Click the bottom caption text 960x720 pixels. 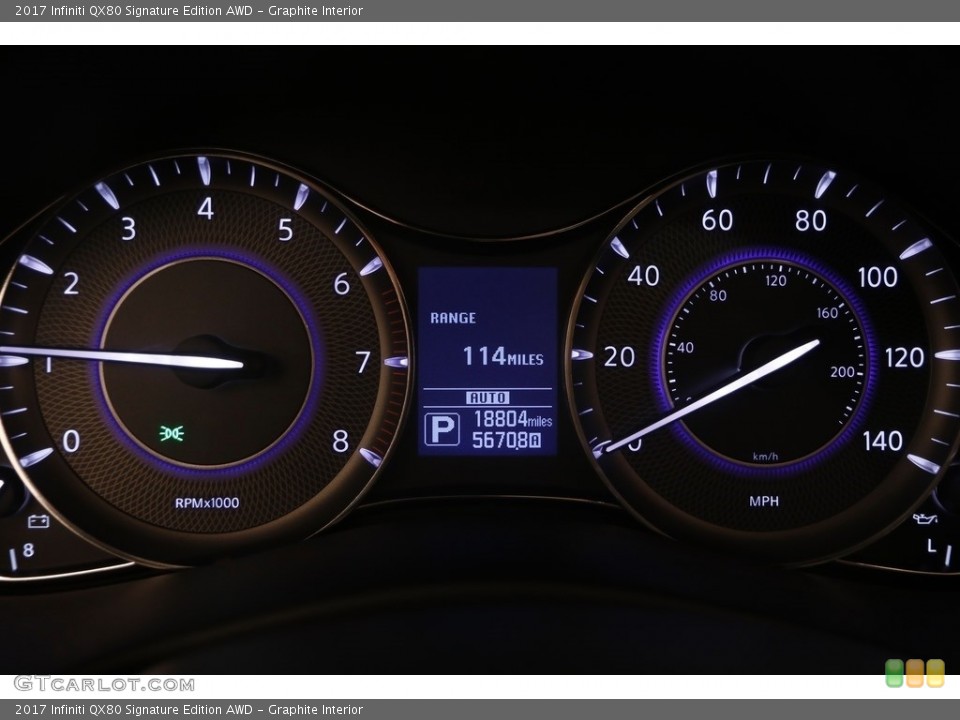pos(189,710)
